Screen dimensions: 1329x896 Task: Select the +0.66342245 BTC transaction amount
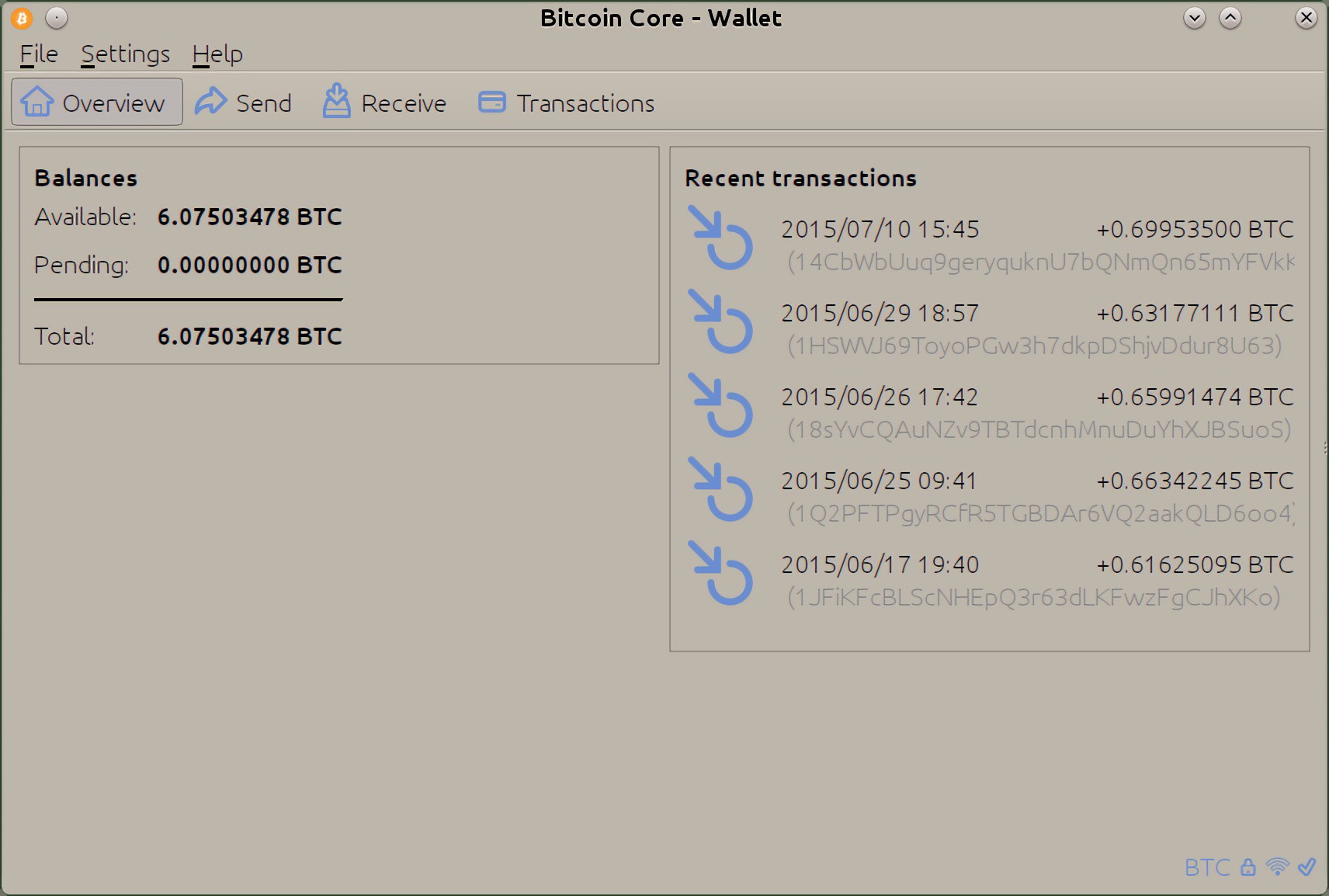(x=1195, y=481)
